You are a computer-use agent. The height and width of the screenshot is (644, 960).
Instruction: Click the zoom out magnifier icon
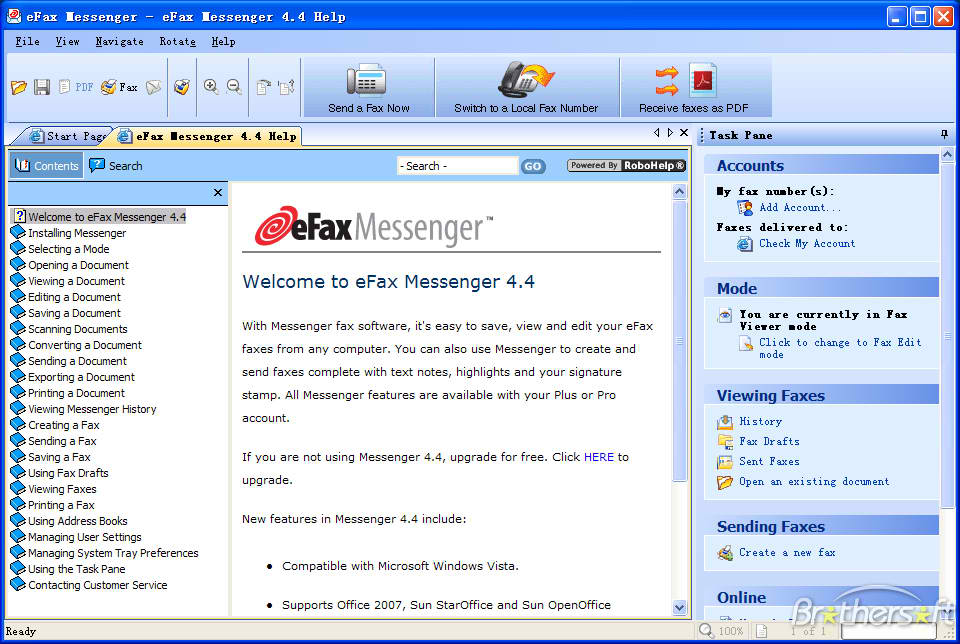234,87
